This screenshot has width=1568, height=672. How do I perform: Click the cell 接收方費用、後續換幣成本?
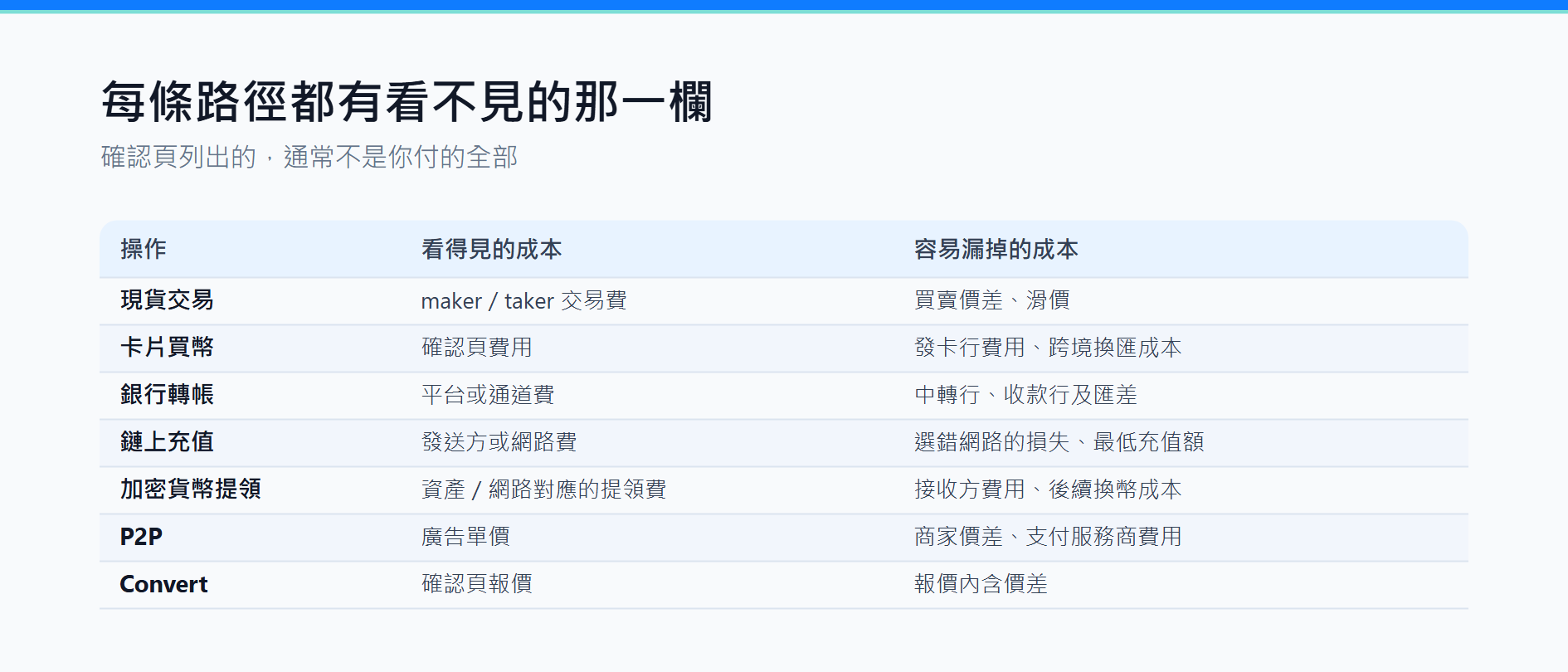point(1048,489)
